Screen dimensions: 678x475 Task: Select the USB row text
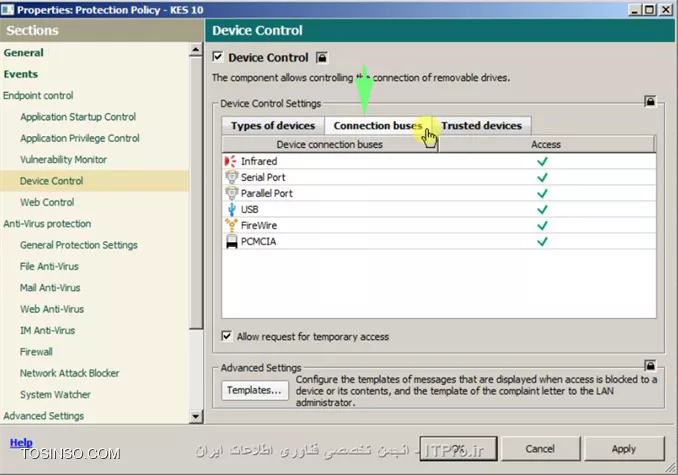pos(249,209)
